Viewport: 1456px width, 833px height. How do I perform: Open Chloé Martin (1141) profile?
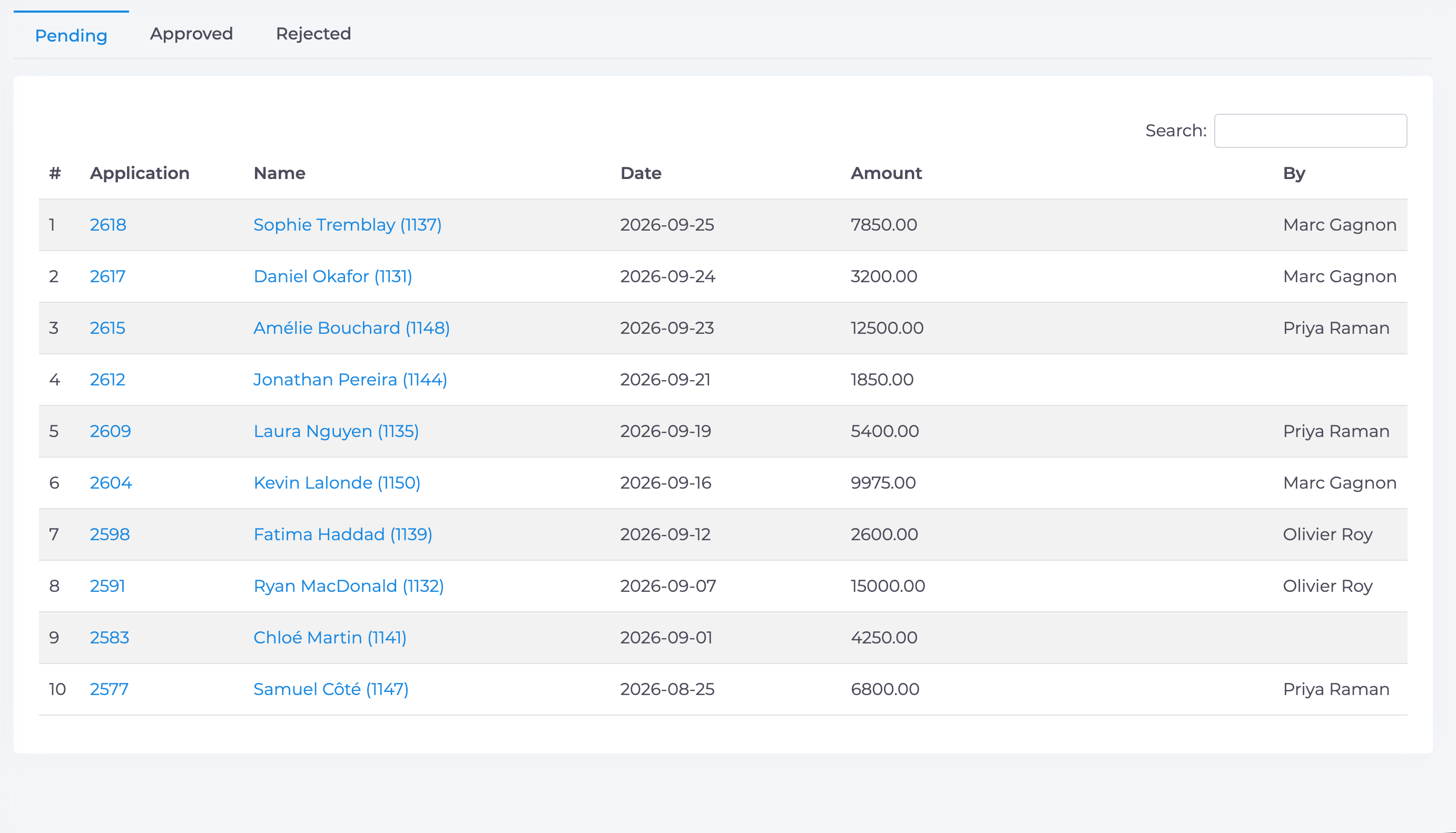(x=330, y=638)
